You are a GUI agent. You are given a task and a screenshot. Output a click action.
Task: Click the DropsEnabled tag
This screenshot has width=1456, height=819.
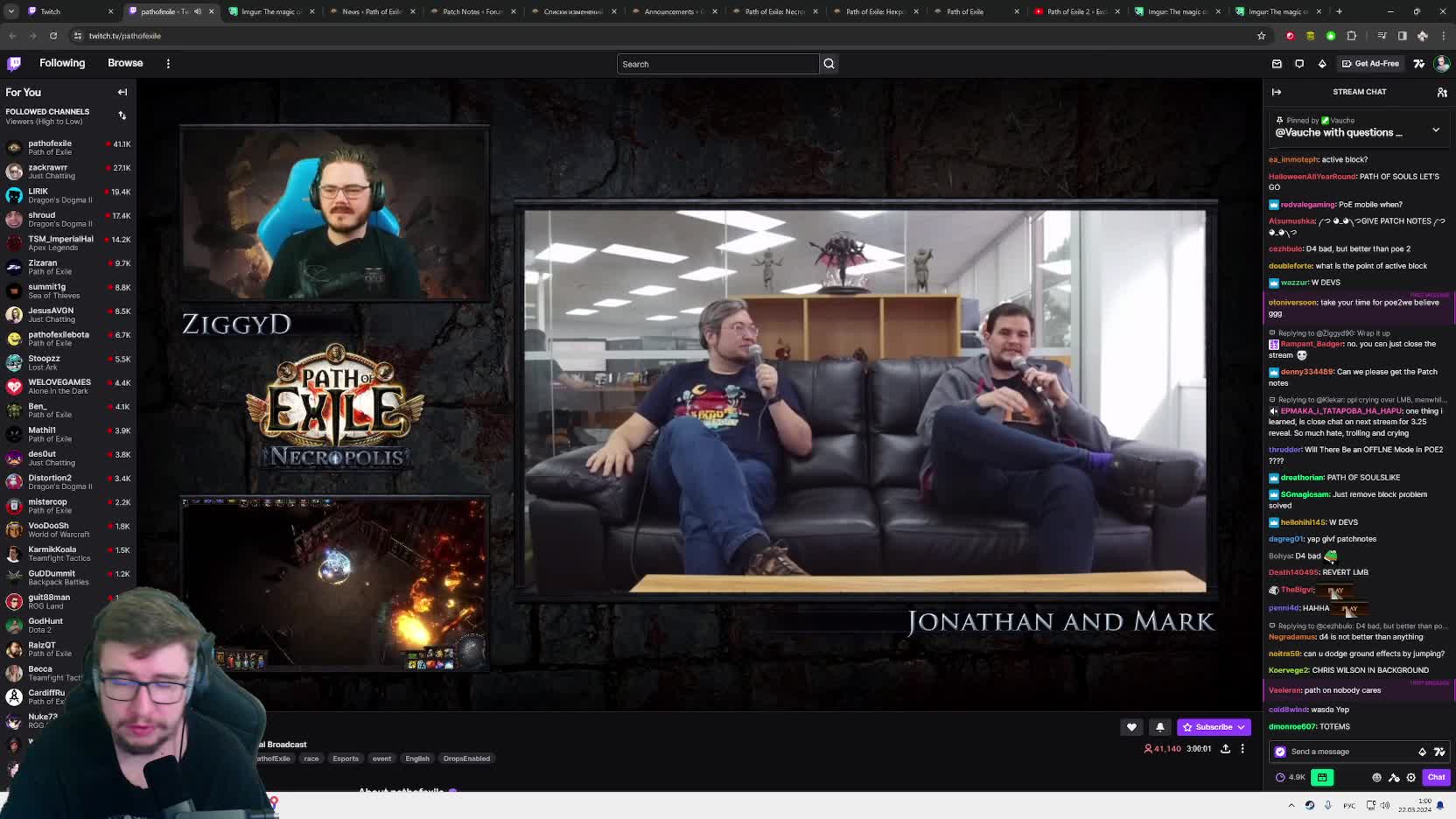click(x=466, y=759)
